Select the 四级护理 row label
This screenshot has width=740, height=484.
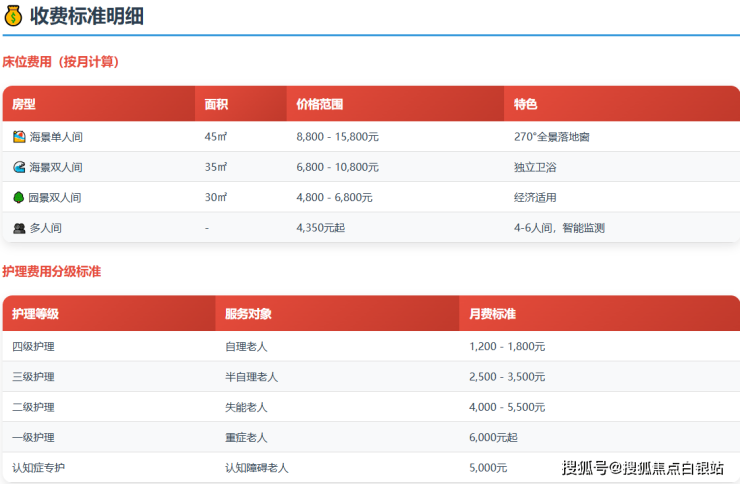pyautogui.click(x=34, y=347)
